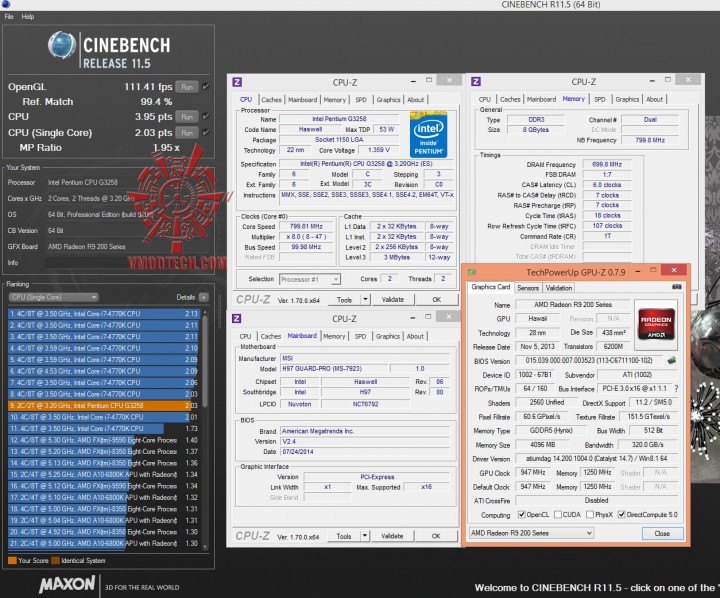Open the File menu in Cinebench

tap(9, 17)
